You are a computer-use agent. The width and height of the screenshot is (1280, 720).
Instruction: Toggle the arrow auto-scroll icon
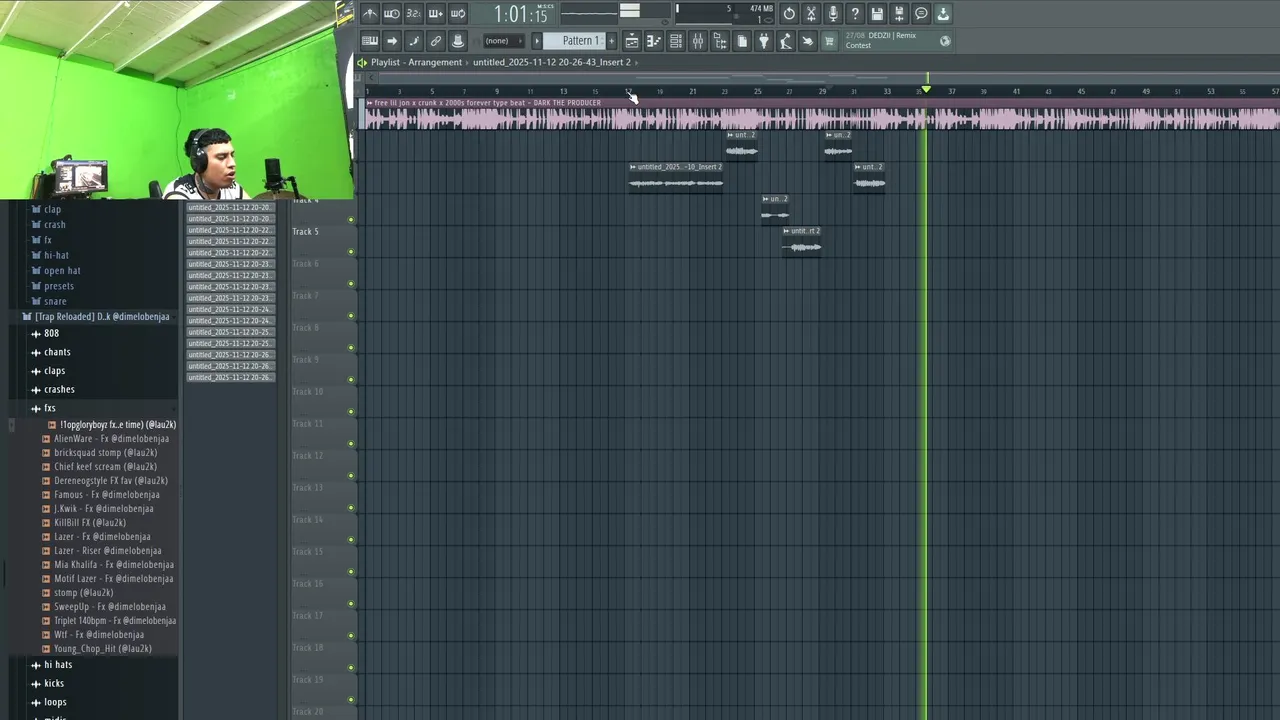[x=392, y=41]
